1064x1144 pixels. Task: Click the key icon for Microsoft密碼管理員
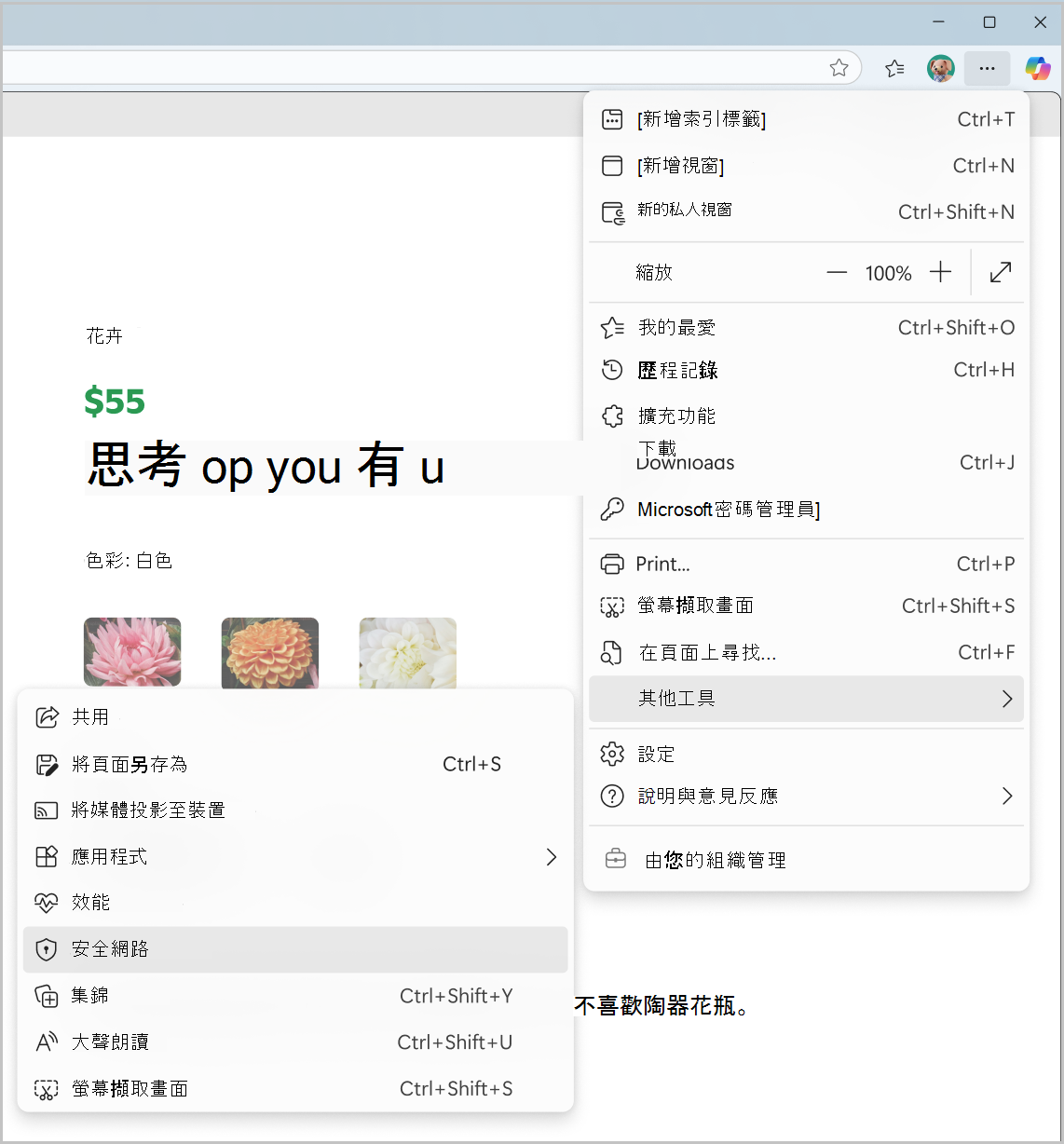[x=612, y=509]
